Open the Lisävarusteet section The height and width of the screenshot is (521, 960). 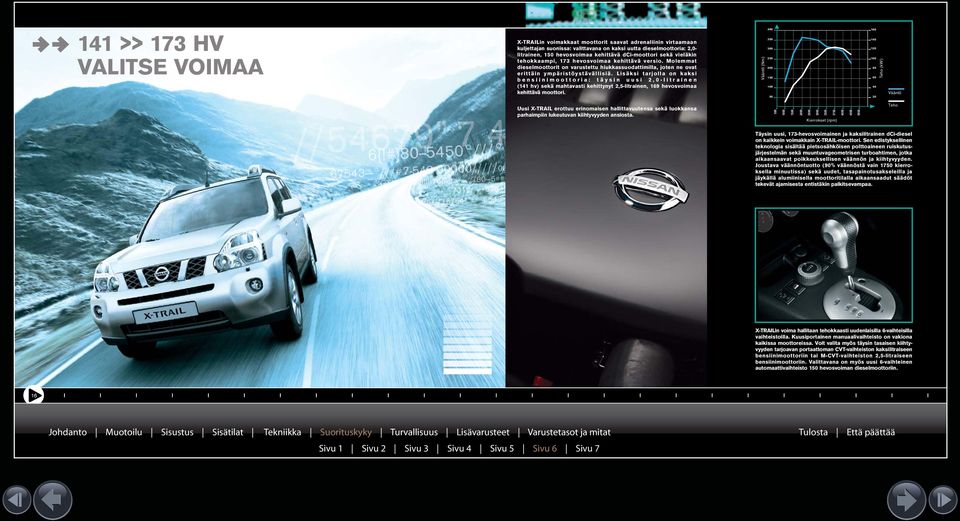click(483, 432)
